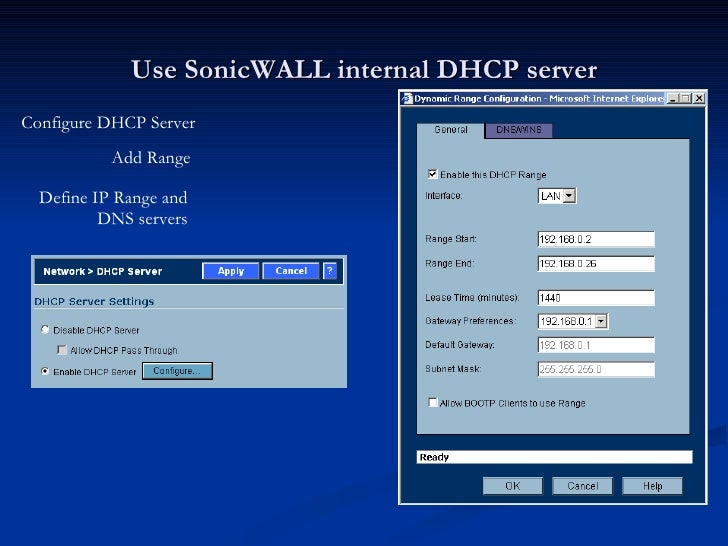Click the Internet Explorer icon in dialog title bar

click(407, 98)
